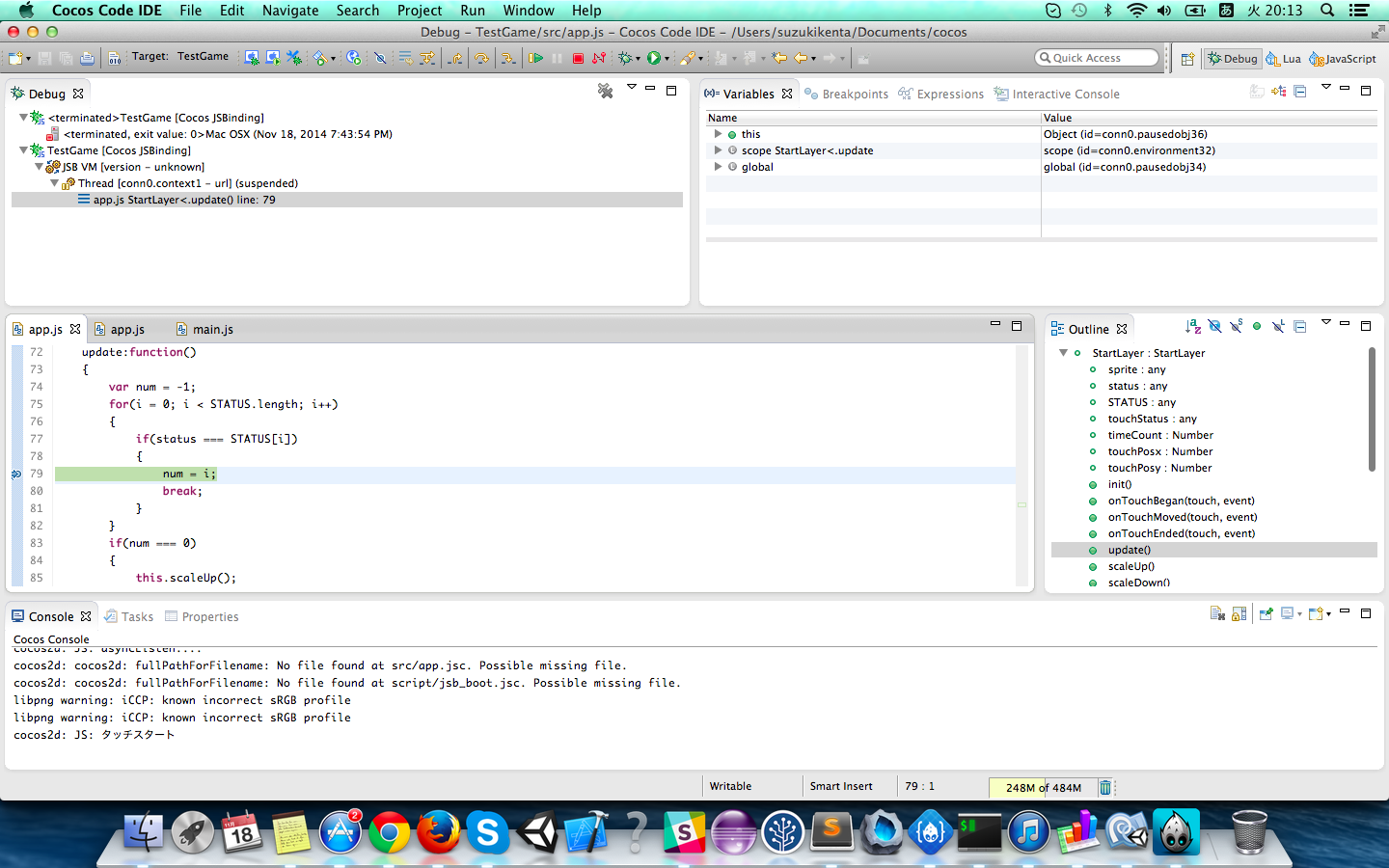
Task: Click Collapse All in Outline view
Action: click(1300, 326)
